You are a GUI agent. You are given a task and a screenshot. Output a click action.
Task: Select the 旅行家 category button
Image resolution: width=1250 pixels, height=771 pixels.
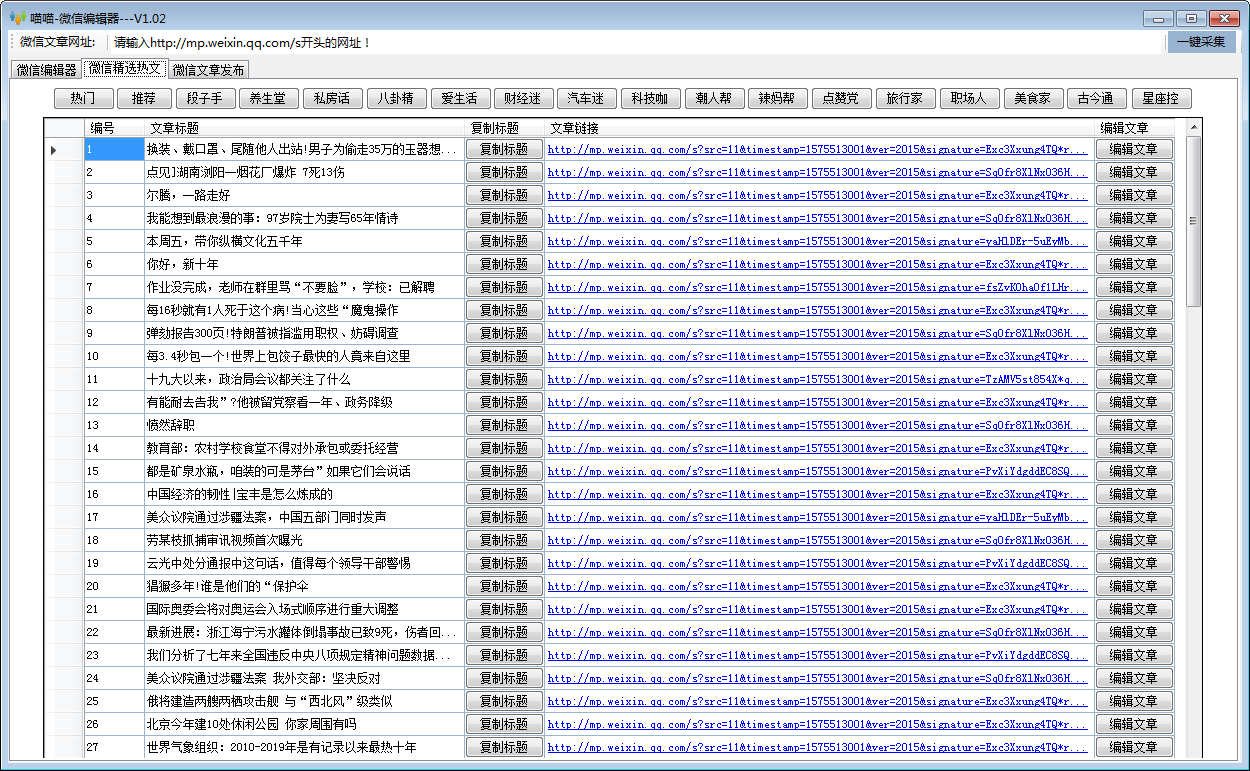point(906,98)
